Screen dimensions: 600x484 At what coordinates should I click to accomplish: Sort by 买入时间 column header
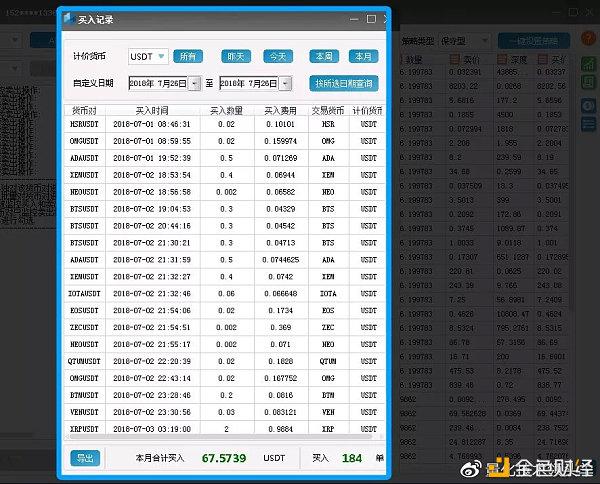click(x=152, y=111)
